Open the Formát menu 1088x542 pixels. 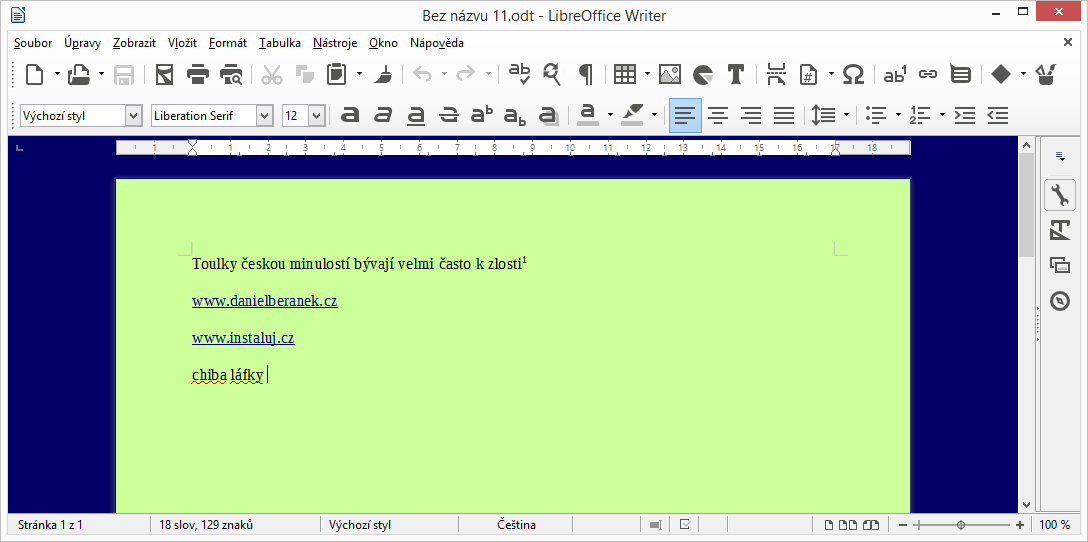point(228,43)
